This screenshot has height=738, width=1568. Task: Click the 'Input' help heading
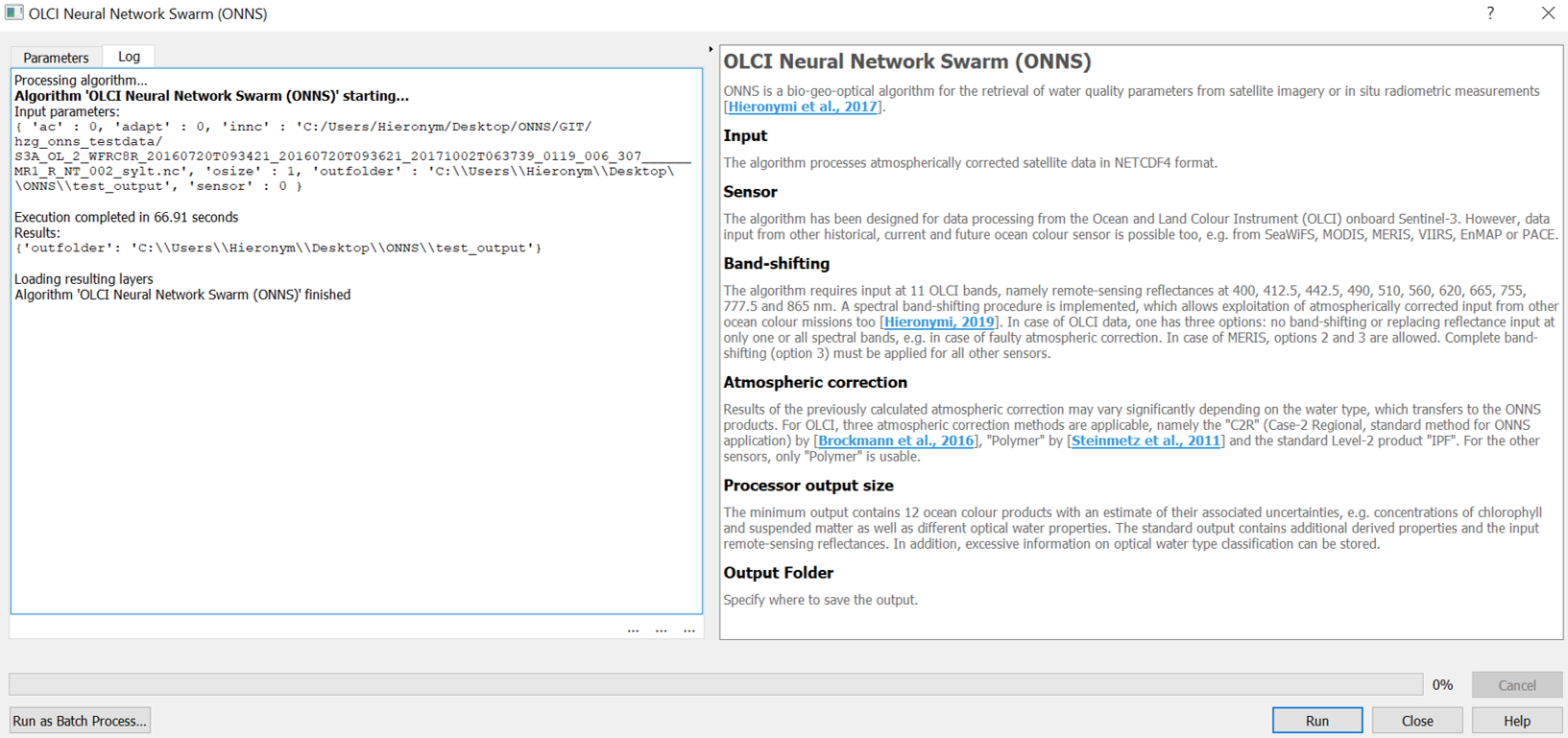pyautogui.click(x=745, y=136)
